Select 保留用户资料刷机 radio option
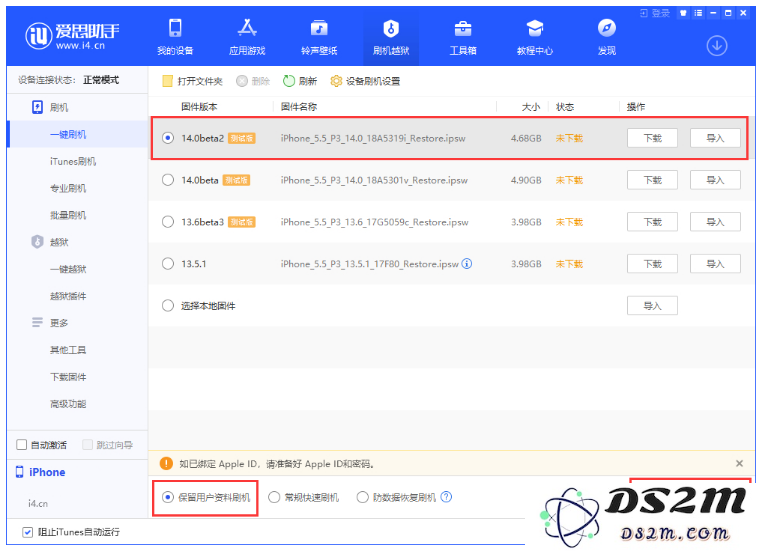The image size is (763, 551). pyautogui.click(x=168, y=497)
